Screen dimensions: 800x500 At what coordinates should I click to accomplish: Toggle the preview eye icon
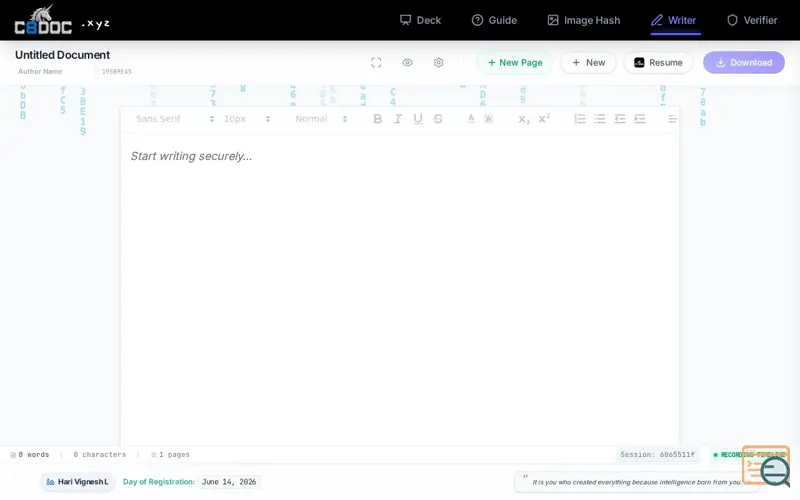click(x=407, y=63)
